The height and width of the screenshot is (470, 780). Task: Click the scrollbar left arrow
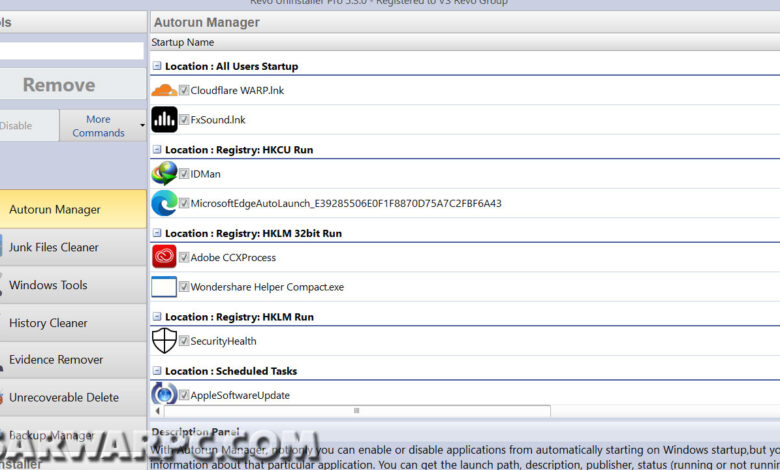158,411
